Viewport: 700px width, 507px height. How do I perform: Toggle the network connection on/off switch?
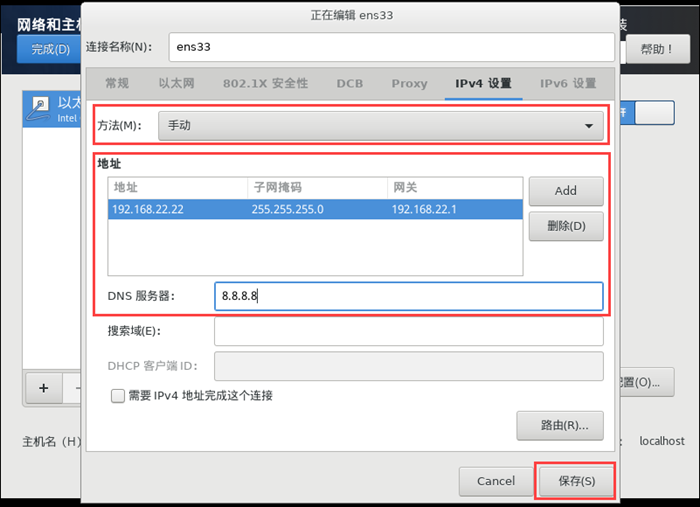654,112
